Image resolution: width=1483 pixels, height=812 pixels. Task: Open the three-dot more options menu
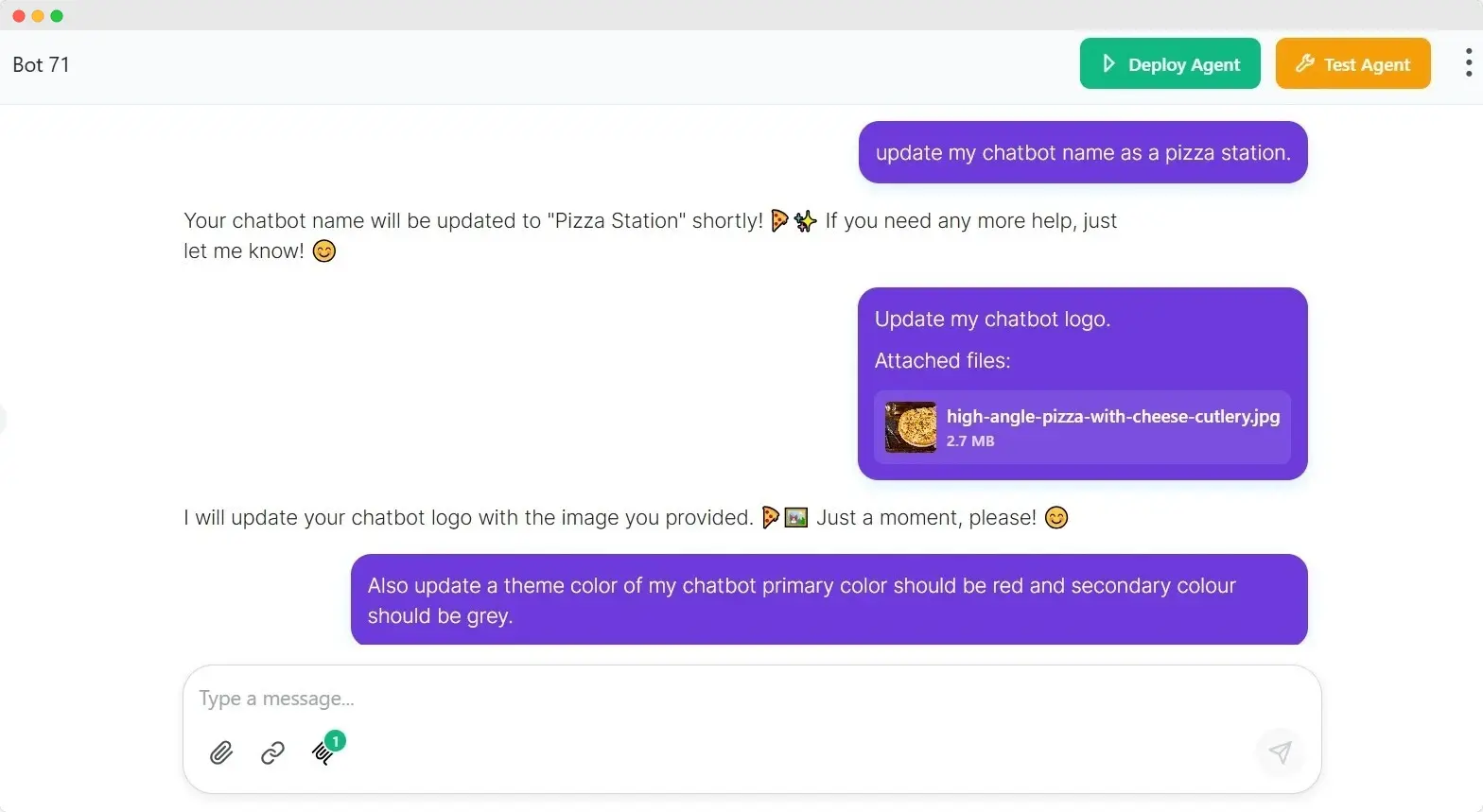pos(1468,62)
